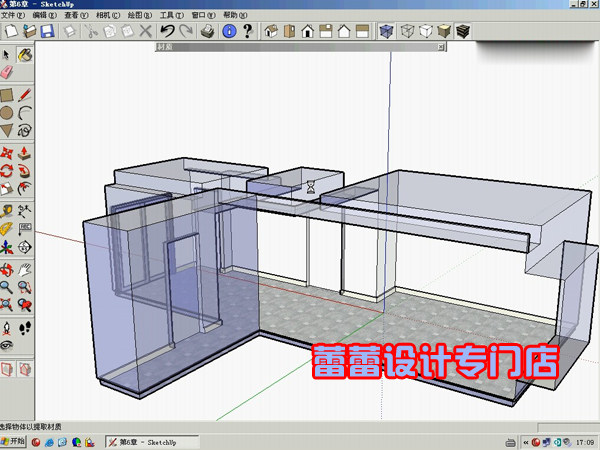The image size is (600, 450).
Task: Close the collapsed materials panel
Action: coord(441,47)
